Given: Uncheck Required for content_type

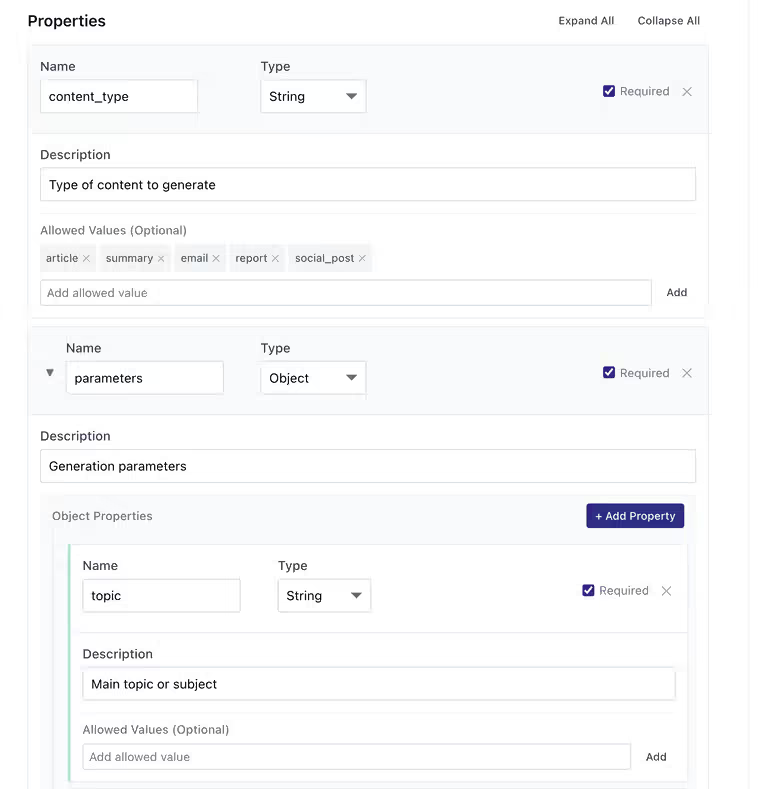Looking at the screenshot, I should click(609, 91).
